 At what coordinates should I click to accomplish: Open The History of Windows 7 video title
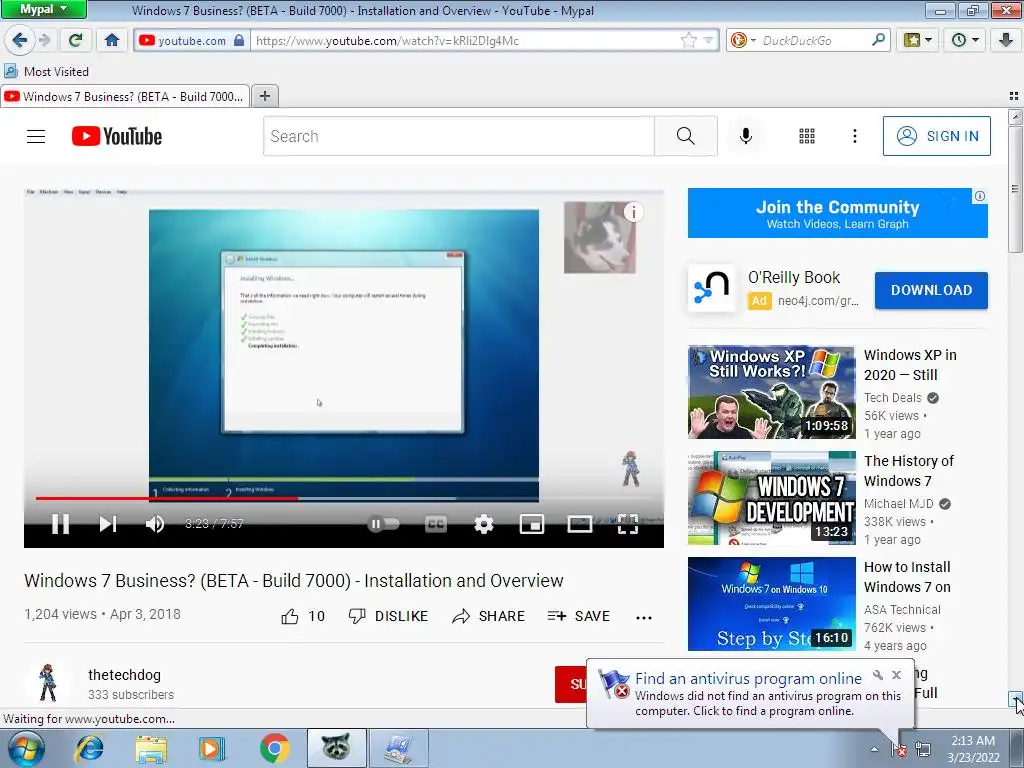click(909, 471)
